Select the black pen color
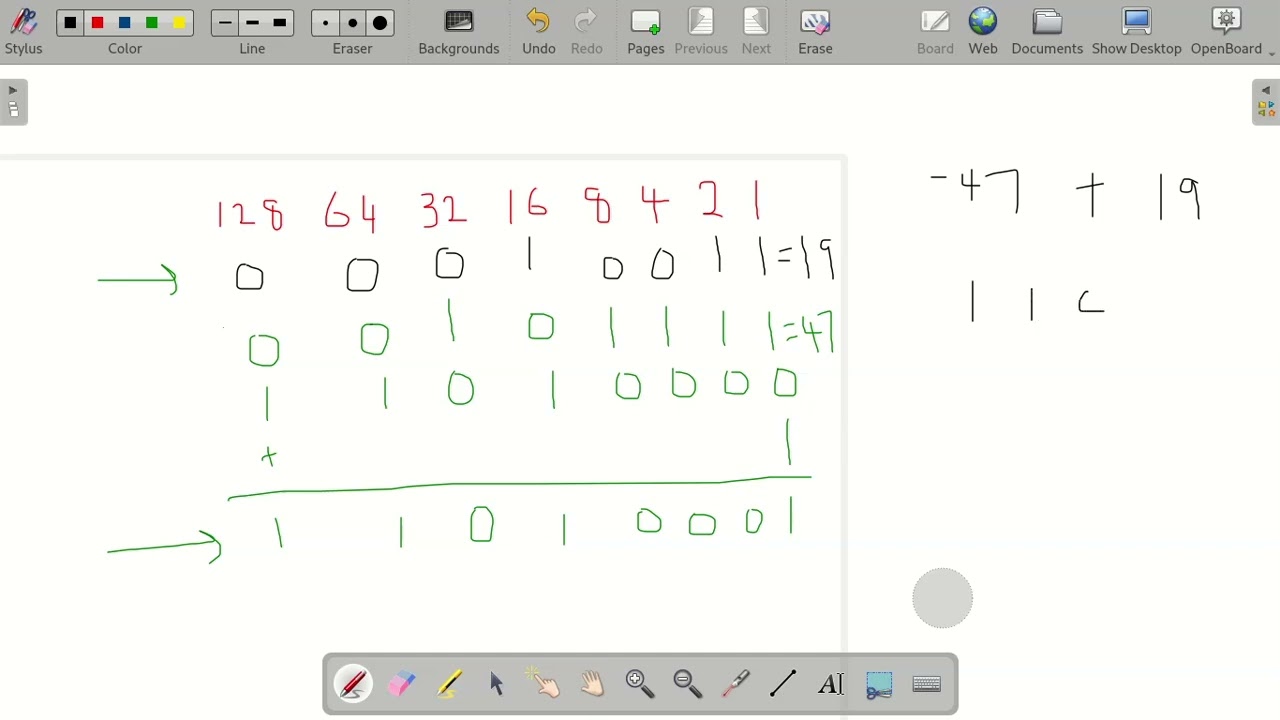 coord(70,23)
